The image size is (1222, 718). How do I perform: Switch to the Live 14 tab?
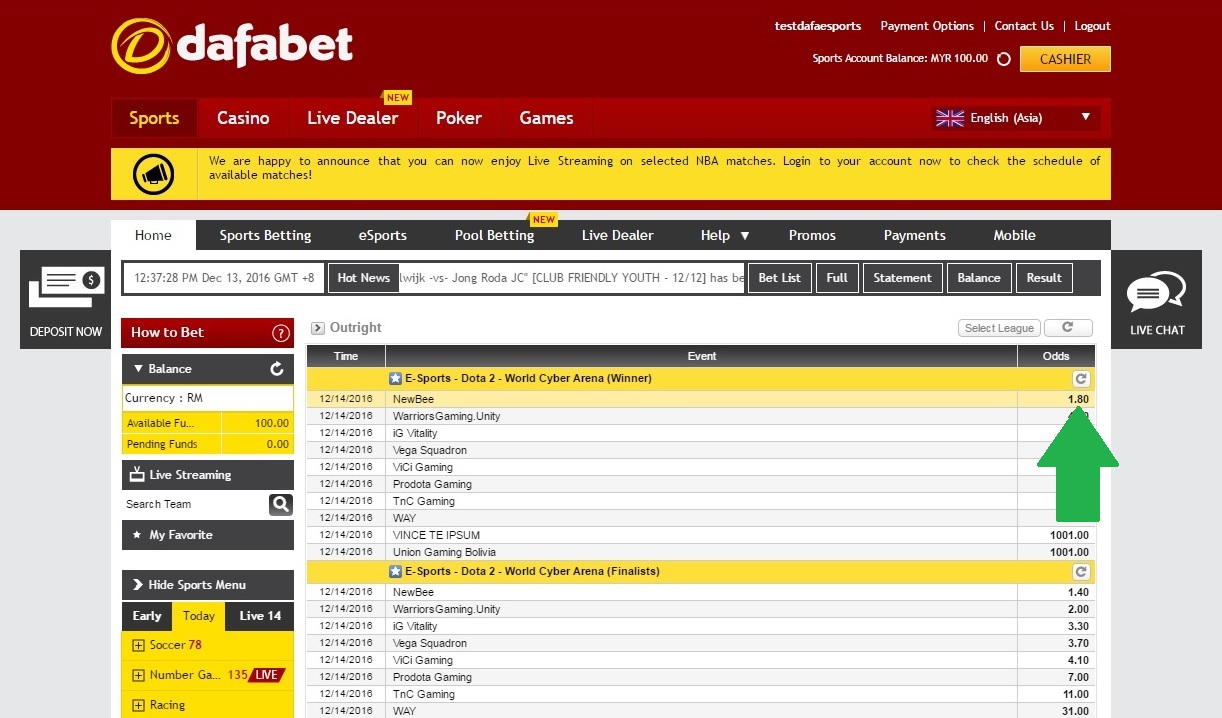click(258, 616)
